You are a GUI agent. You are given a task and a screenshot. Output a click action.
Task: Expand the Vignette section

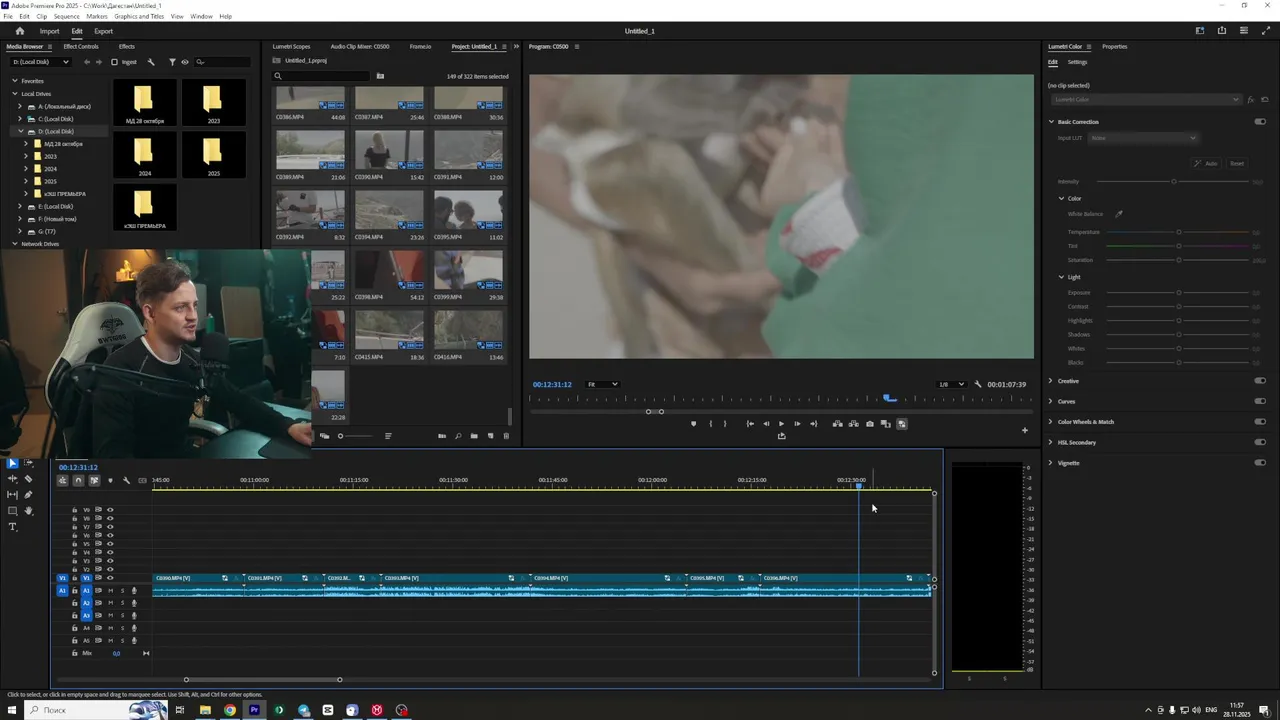[1050, 463]
